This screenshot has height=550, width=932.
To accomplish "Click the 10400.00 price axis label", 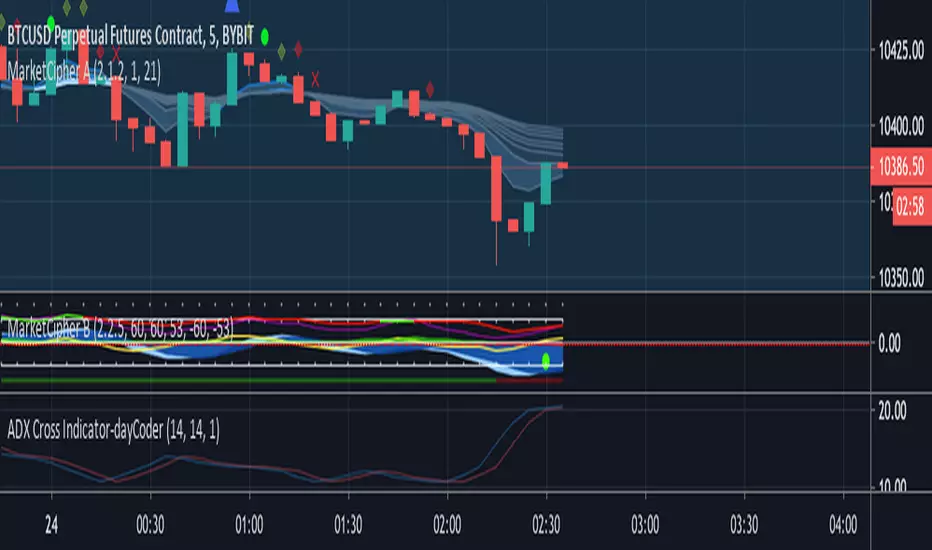I will pos(901,126).
